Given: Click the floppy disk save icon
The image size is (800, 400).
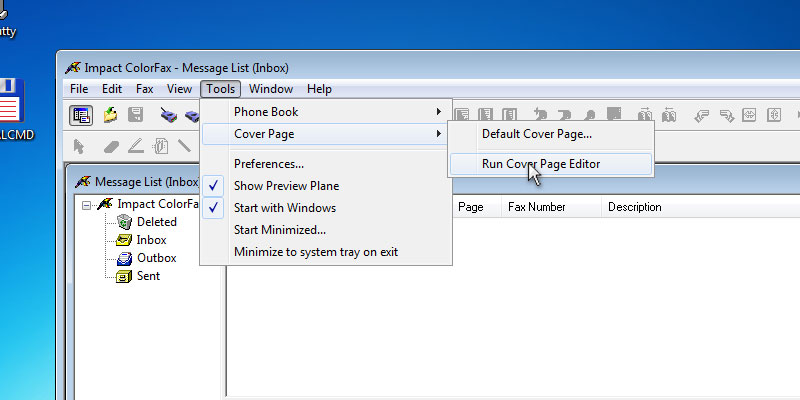Looking at the screenshot, I should pos(136,116).
